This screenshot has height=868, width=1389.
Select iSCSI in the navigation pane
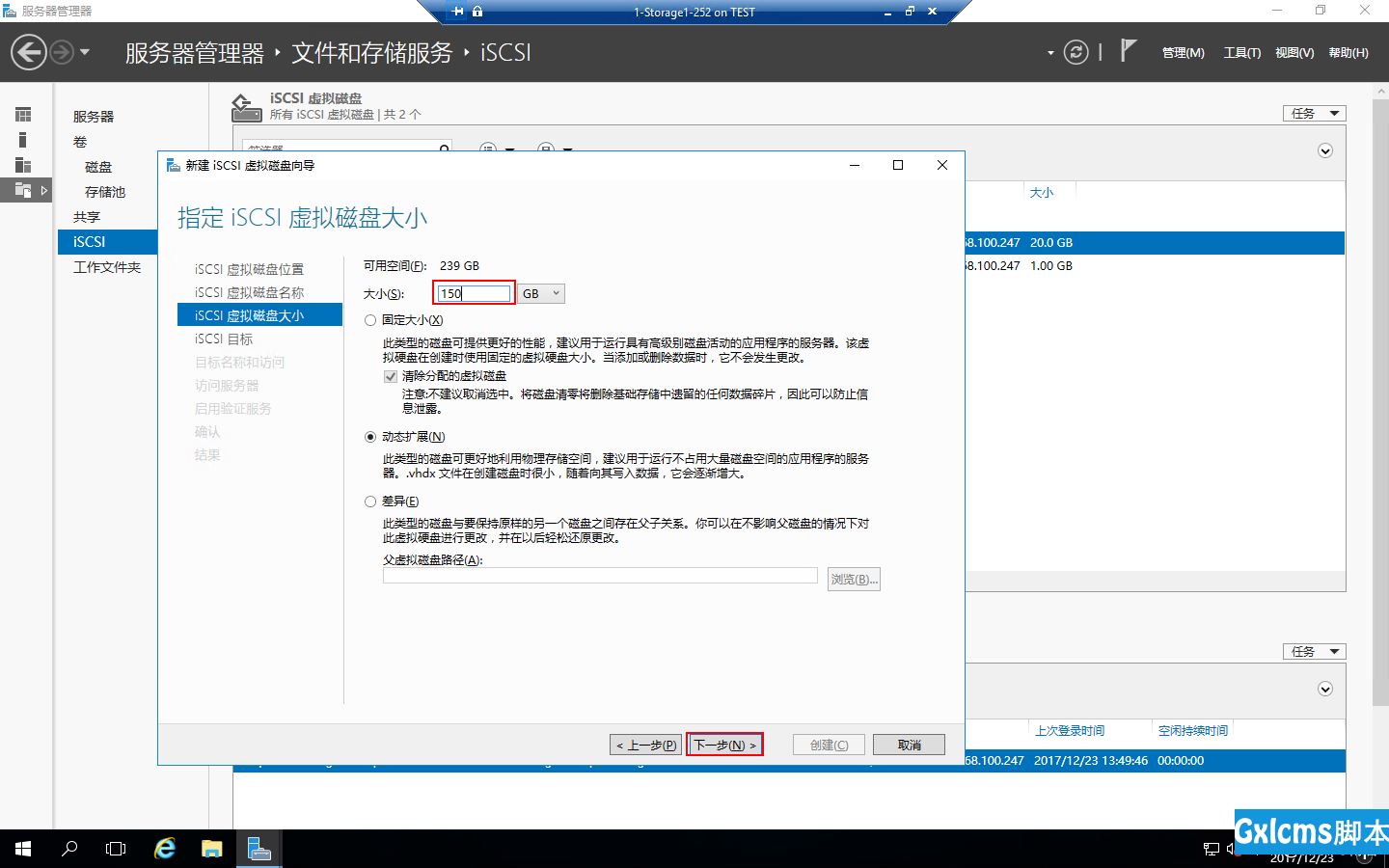107,242
